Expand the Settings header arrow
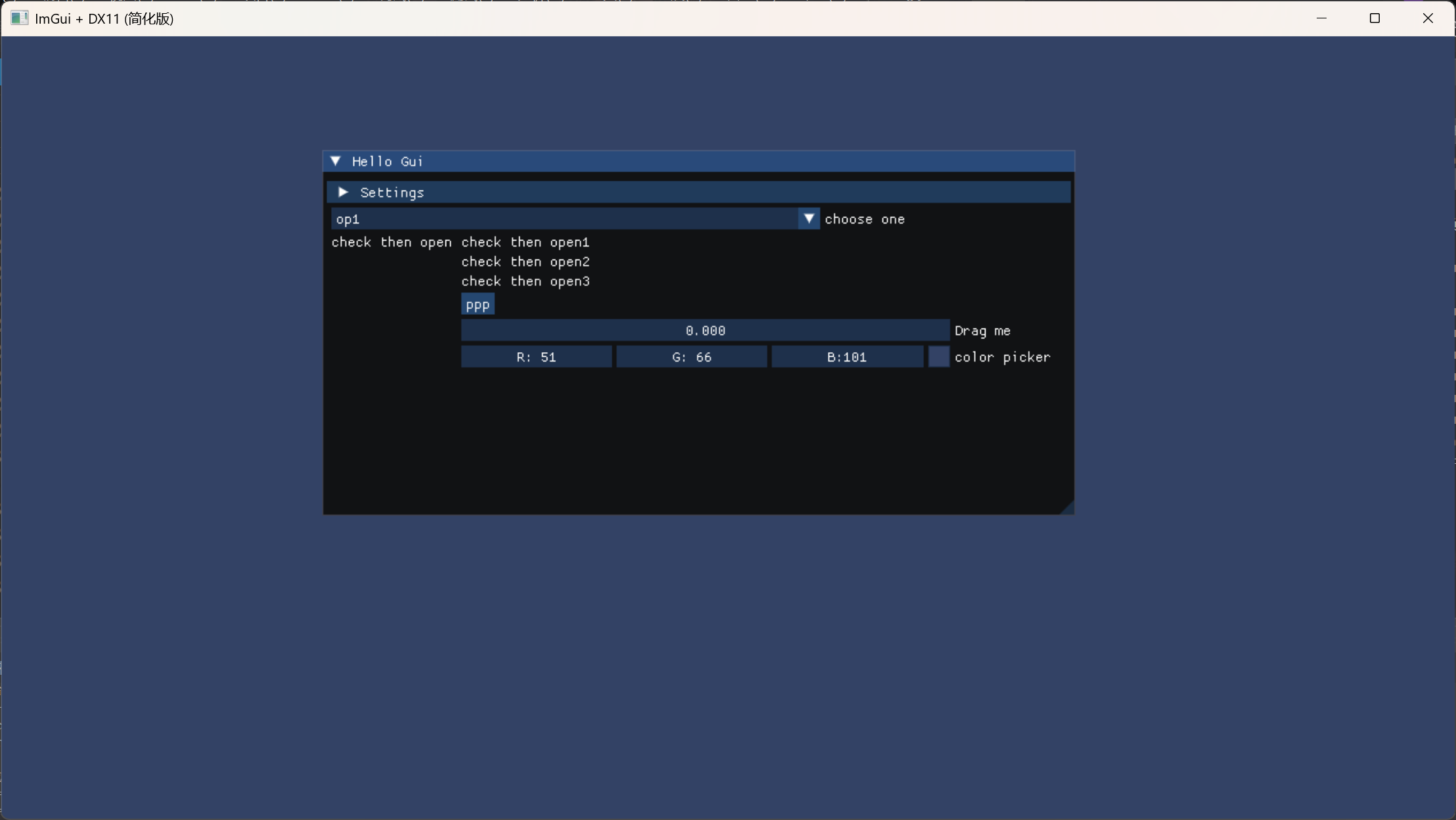 coord(343,192)
